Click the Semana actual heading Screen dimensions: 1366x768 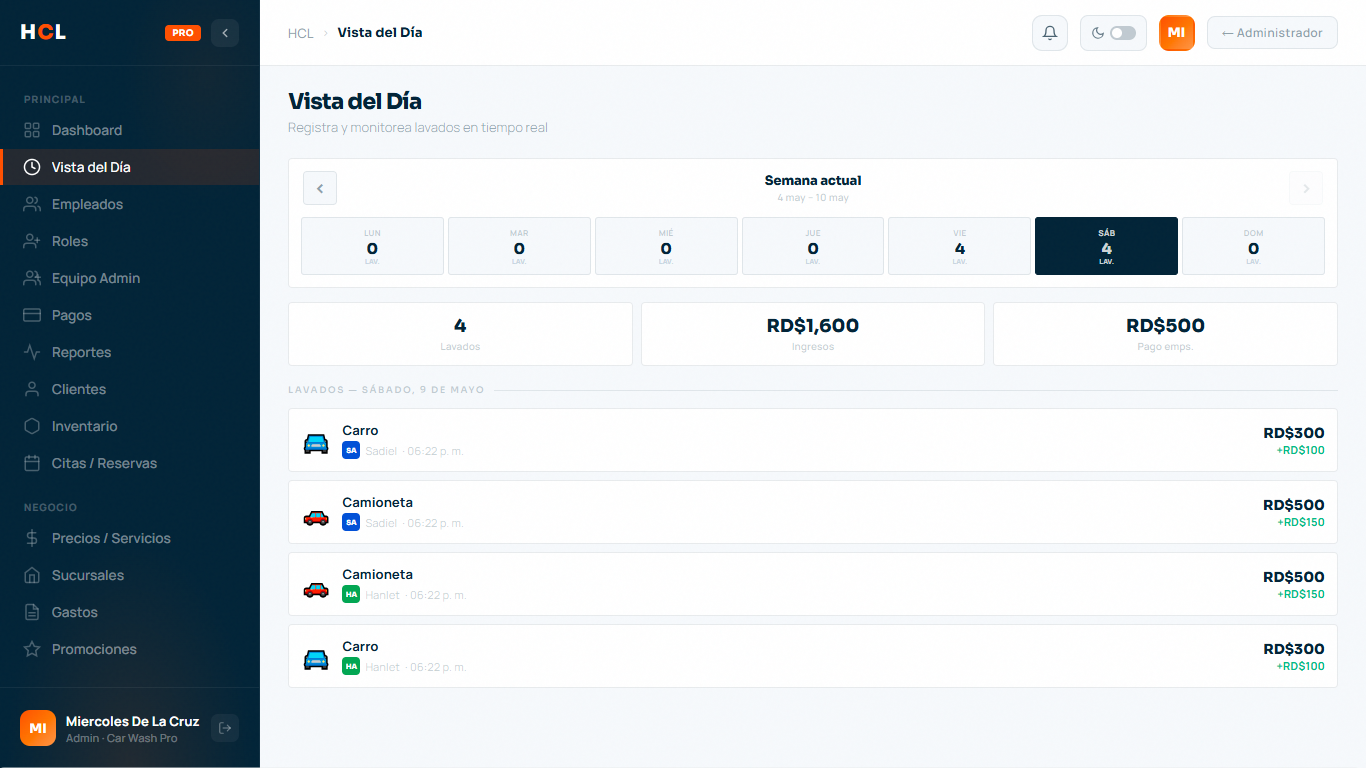click(x=813, y=181)
